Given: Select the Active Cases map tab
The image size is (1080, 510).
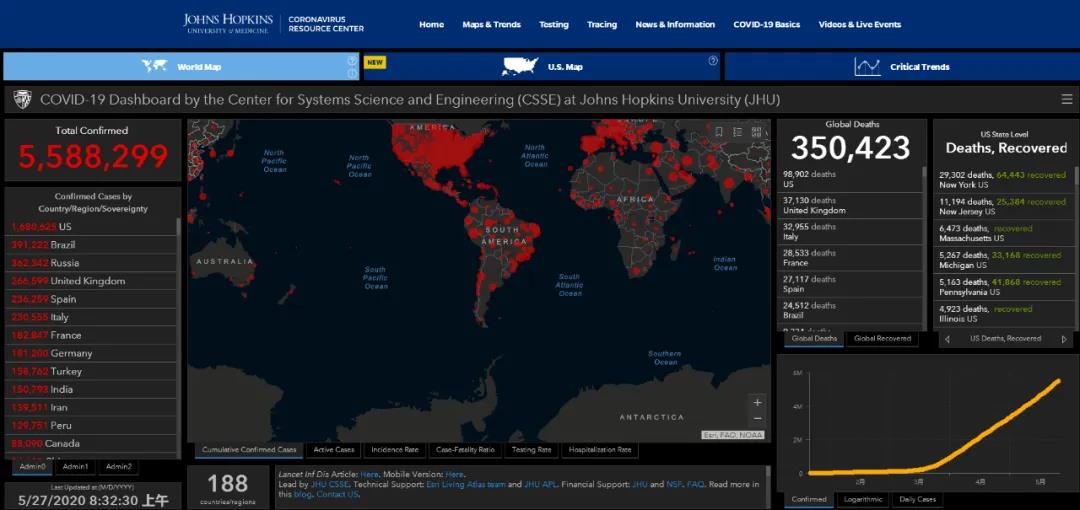Looking at the screenshot, I should point(333,450).
